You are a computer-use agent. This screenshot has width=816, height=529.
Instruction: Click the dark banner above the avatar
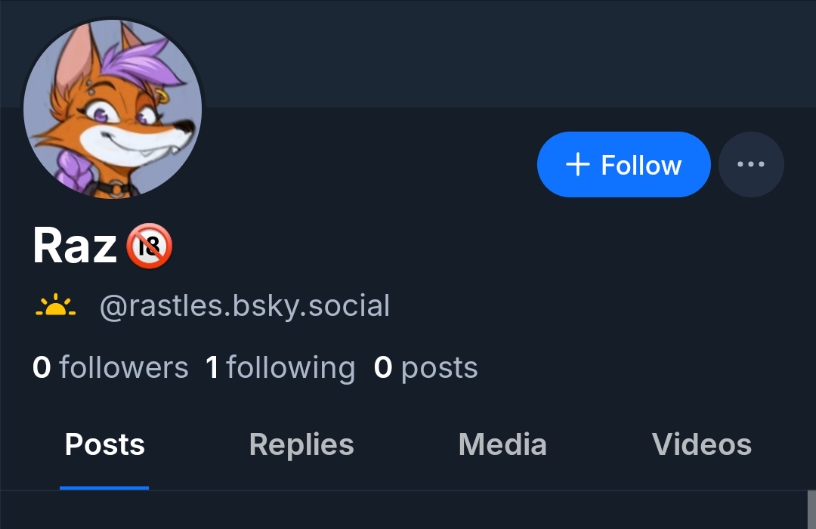[x=500, y=50]
